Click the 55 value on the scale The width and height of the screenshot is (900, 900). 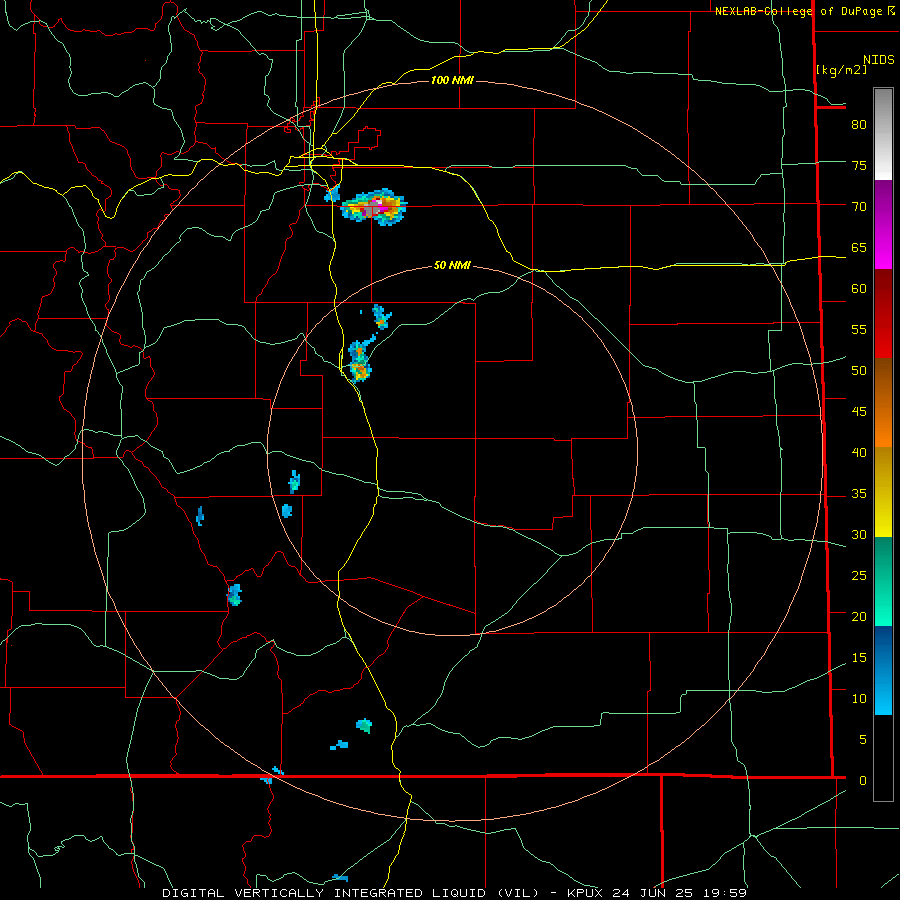[x=859, y=329]
